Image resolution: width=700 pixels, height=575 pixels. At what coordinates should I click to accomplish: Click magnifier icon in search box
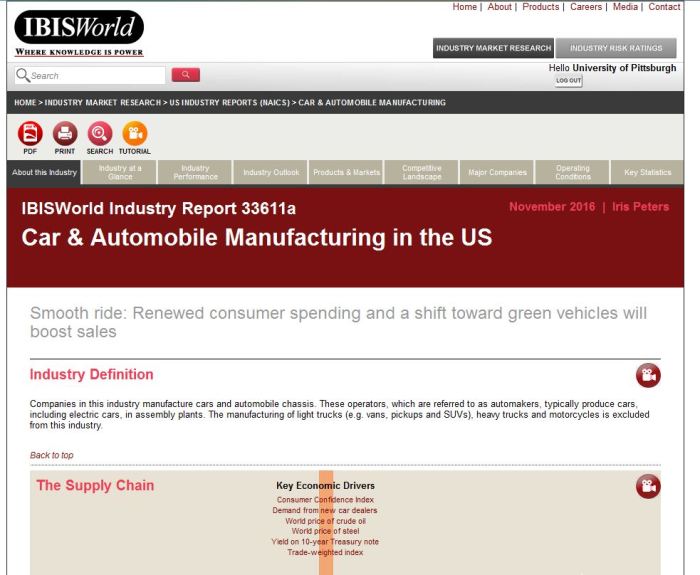pyautogui.click(x=22, y=75)
